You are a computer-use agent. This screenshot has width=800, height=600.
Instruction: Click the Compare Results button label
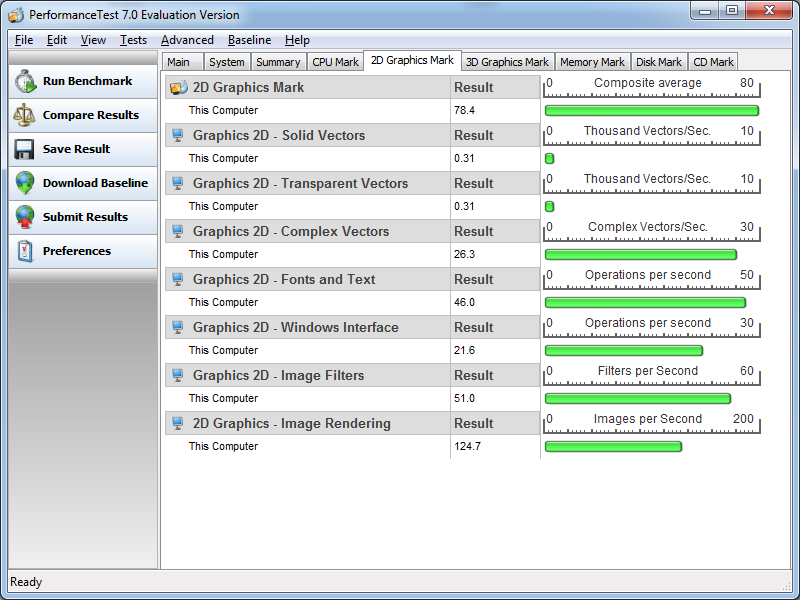point(91,115)
